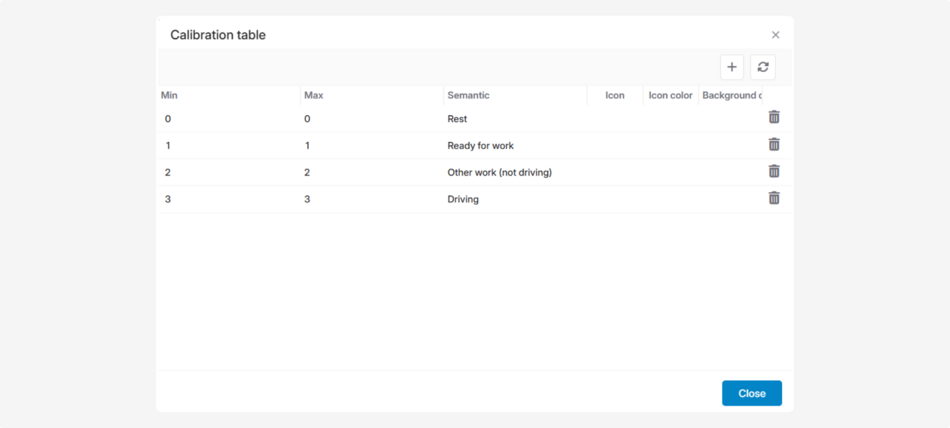Delete the Rest row with trash icon
The width and height of the screenshot is (950, 428).
click(774, 117)
